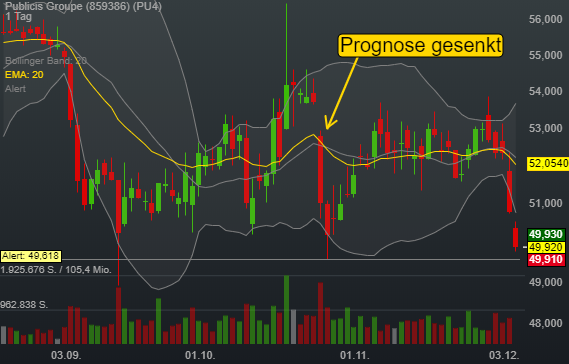Click the gray 'Alert' legend label
The height and width of the screenshot is (364, 569).
[15, 89]
